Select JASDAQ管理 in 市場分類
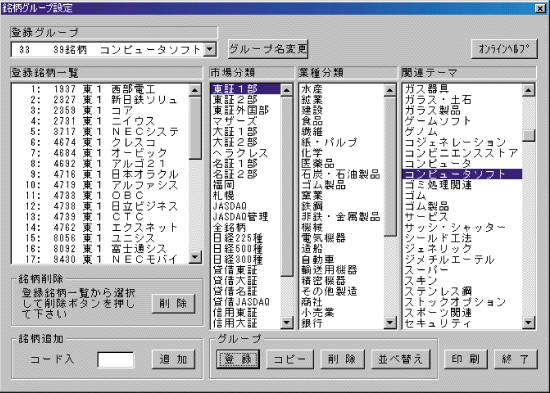This screenshot has width=550, height=393. [x=246, y=217]
